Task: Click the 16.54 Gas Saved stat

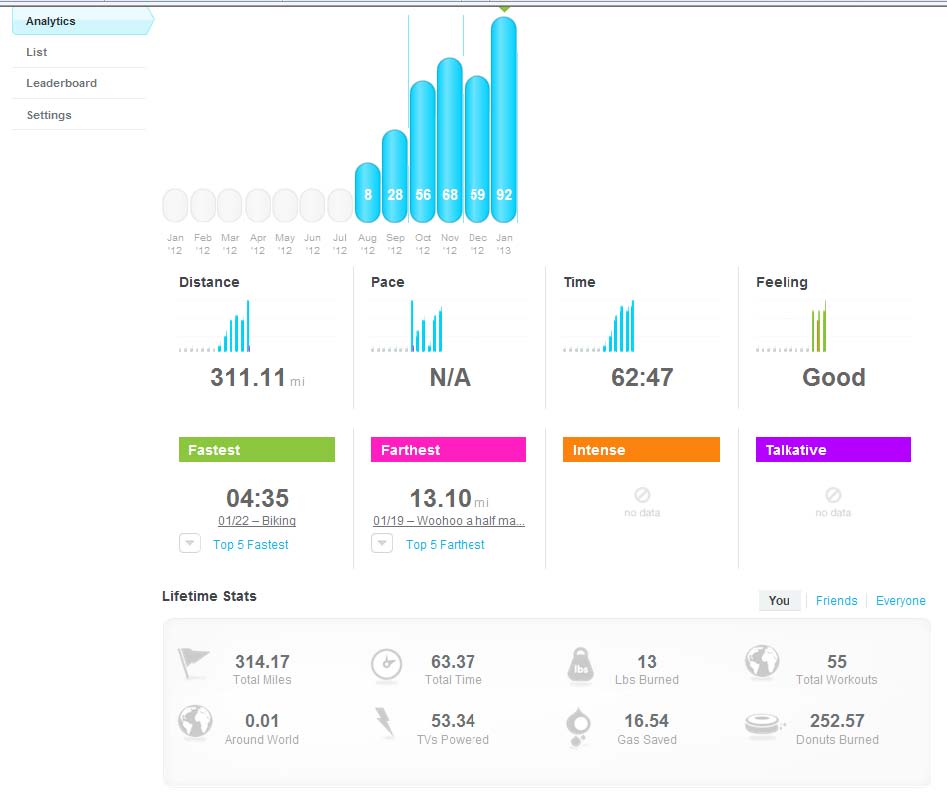Action: click(x=646, y=721)
